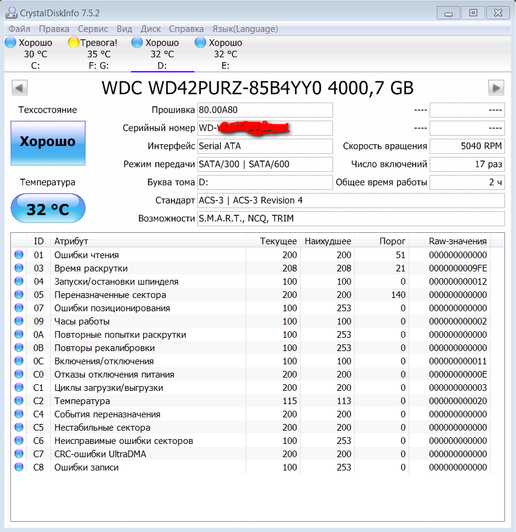Click the Порог column header
Image resolution: width=516 pixels, height=532 pixels.
tap(382, 241)
